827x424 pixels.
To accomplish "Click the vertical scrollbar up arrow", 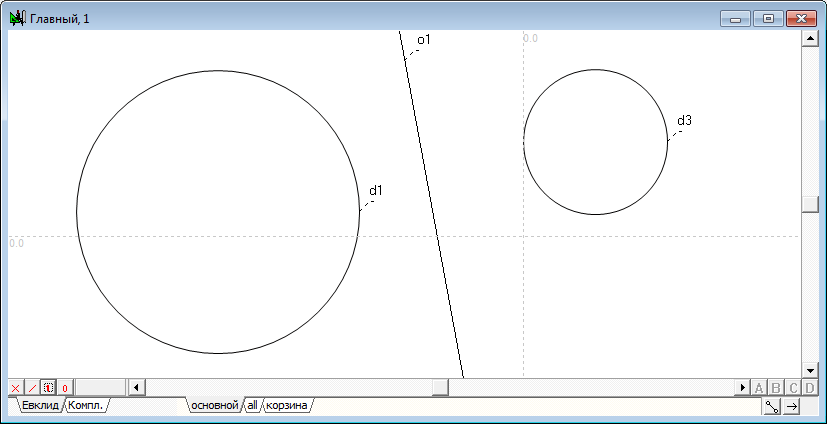I will pyautogui.click(x=810, y=38).
